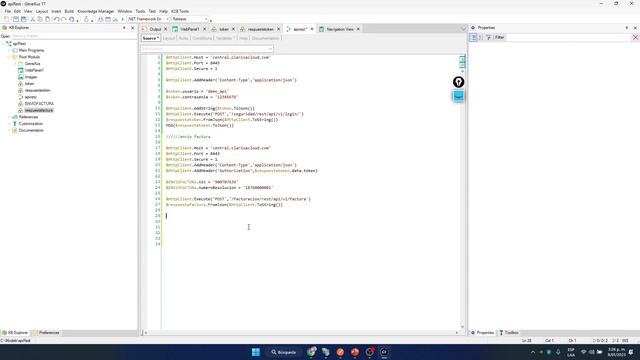This screenshot has height=360, width=640.
Task: Select WebPanel1 in KB Explorer tree
Action: [x=34, y=70]
